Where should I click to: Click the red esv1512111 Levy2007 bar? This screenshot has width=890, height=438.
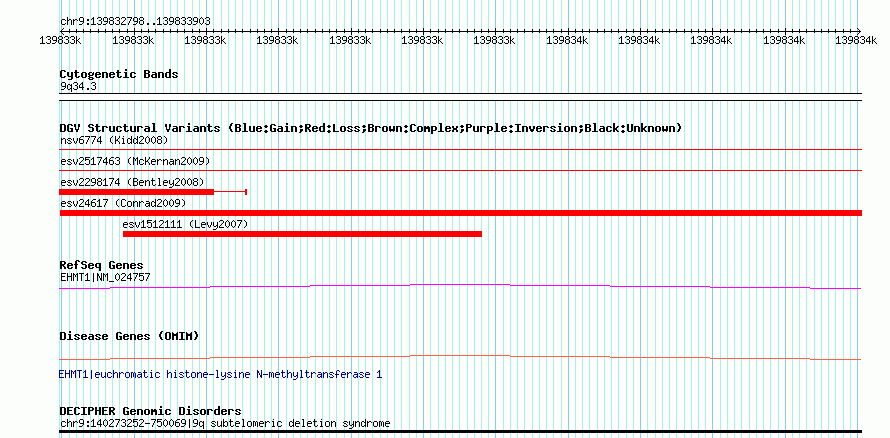pos(303,234)
